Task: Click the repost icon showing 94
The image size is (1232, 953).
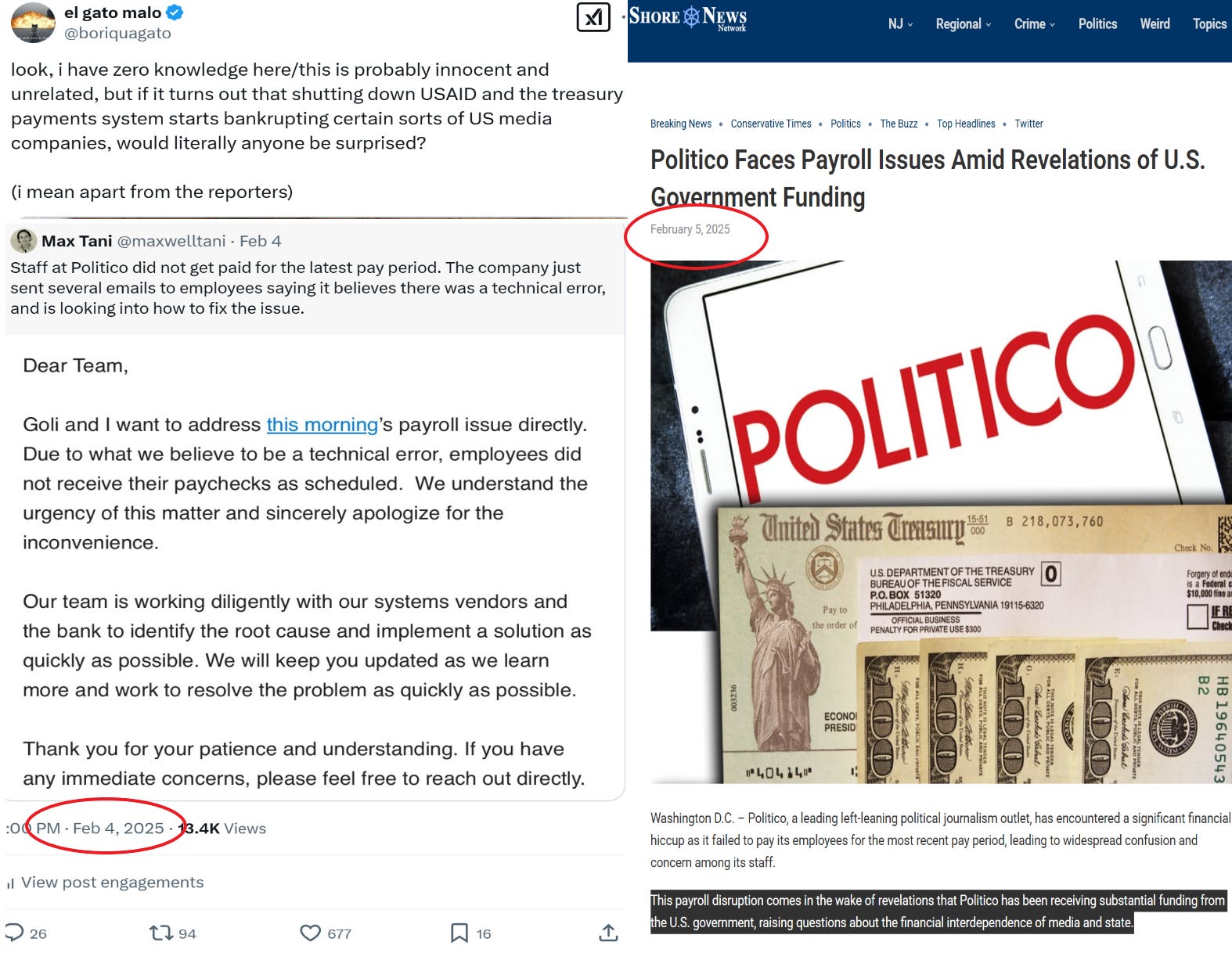Action: click(x=161, y=933)
